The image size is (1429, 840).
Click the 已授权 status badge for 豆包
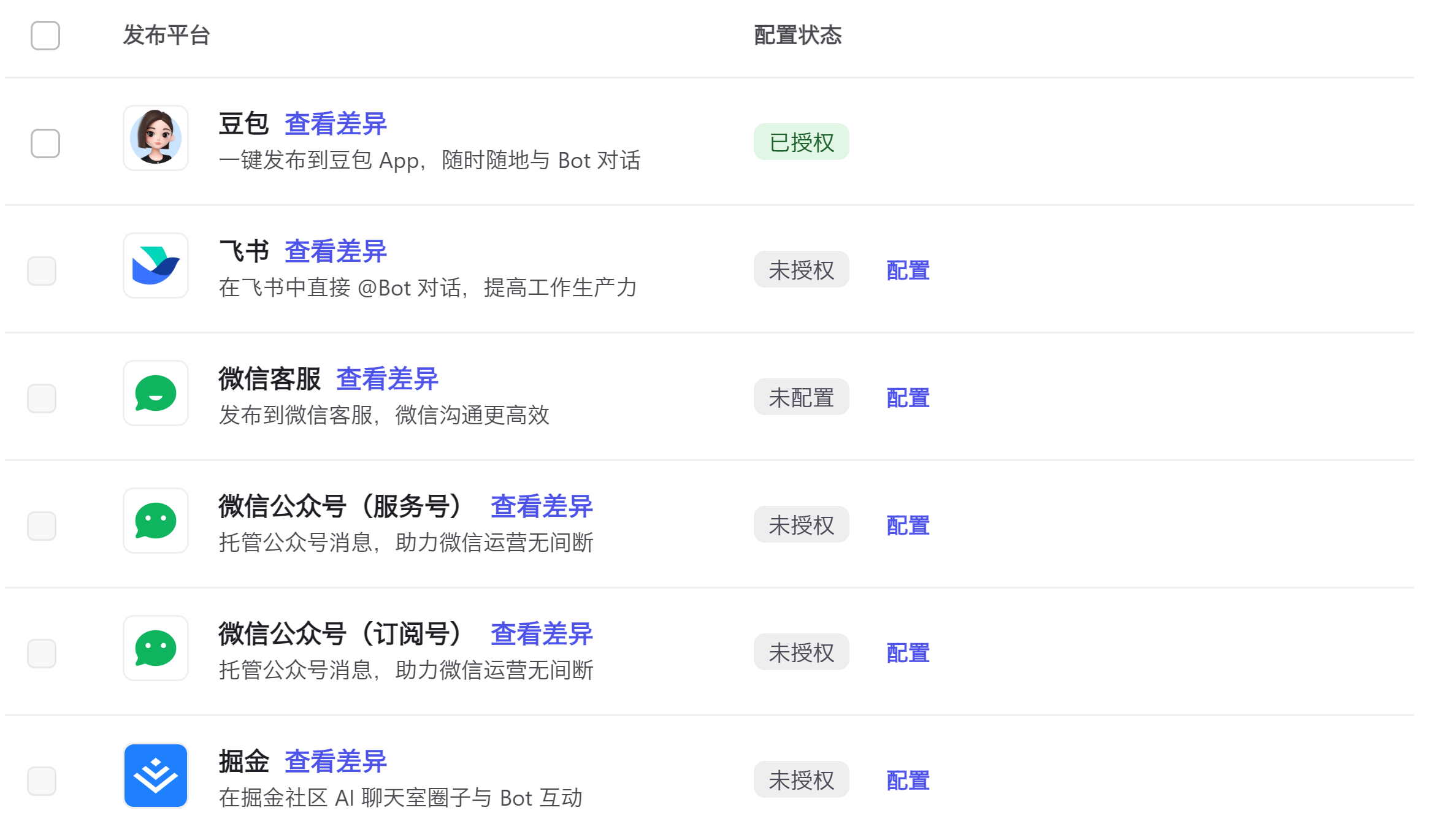click(x=801, y=142)
